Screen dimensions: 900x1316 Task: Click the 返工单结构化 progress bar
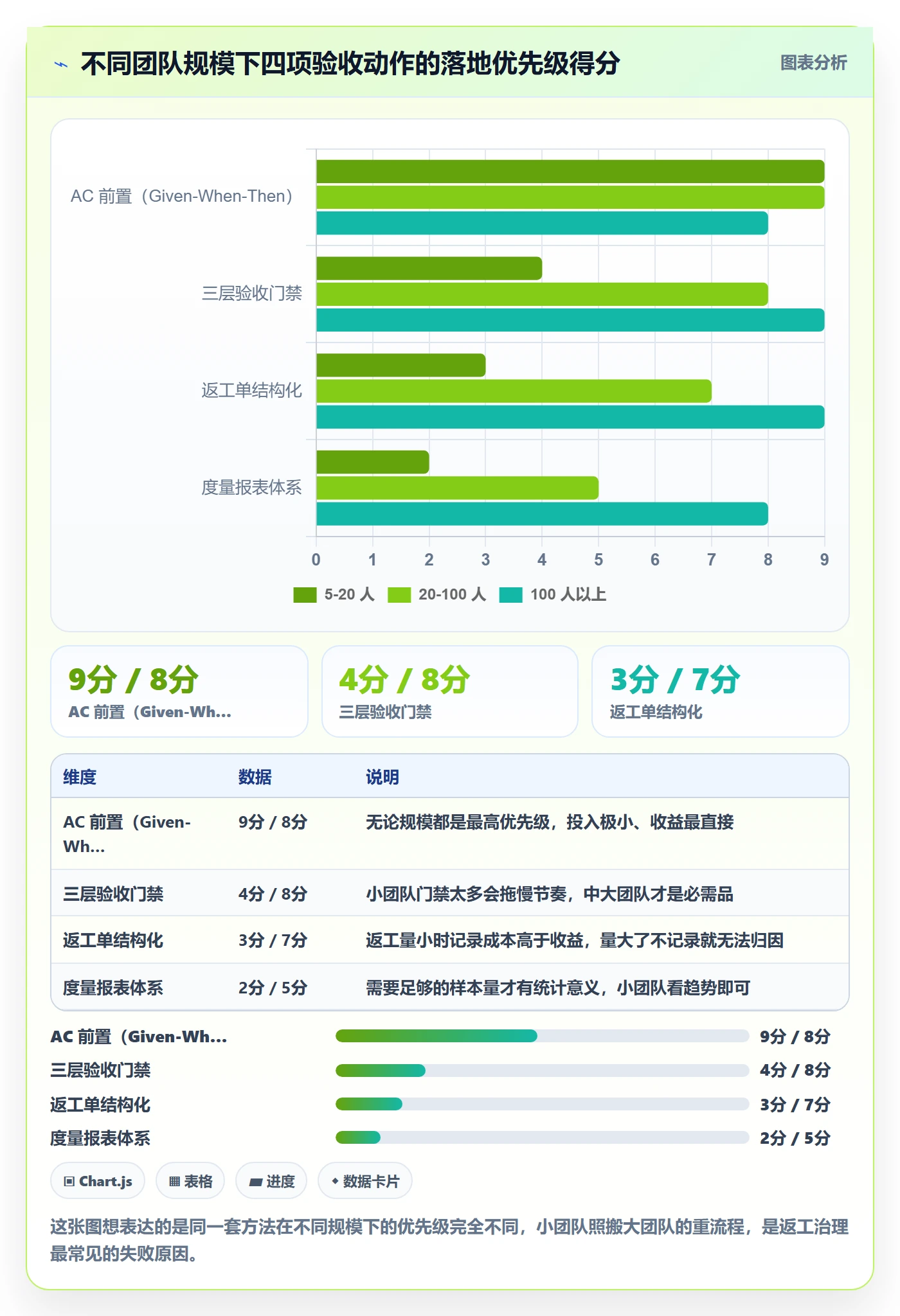(542, 1104)
